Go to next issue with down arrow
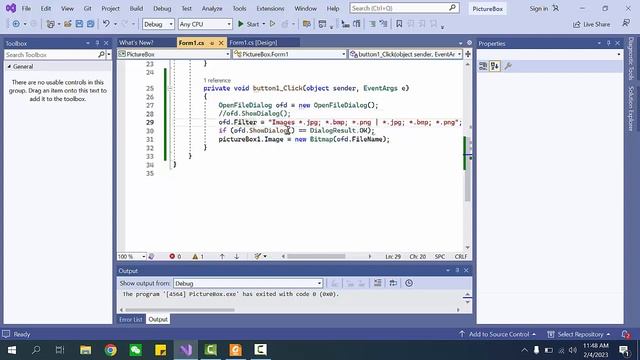The height and width of the screenshot is (360, 640). tap(237, 256)
